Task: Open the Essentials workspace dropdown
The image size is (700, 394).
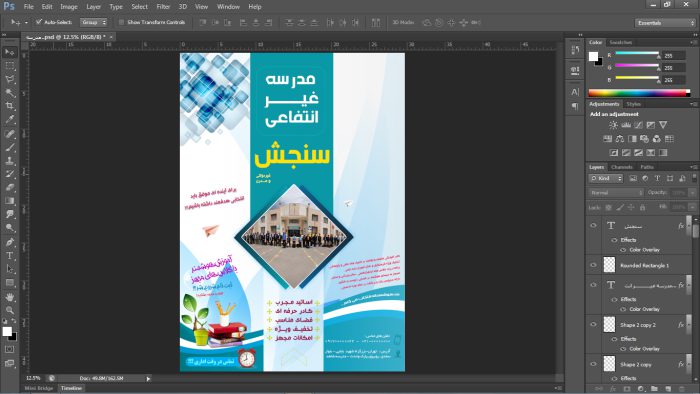Action: (x=665, y=23)
